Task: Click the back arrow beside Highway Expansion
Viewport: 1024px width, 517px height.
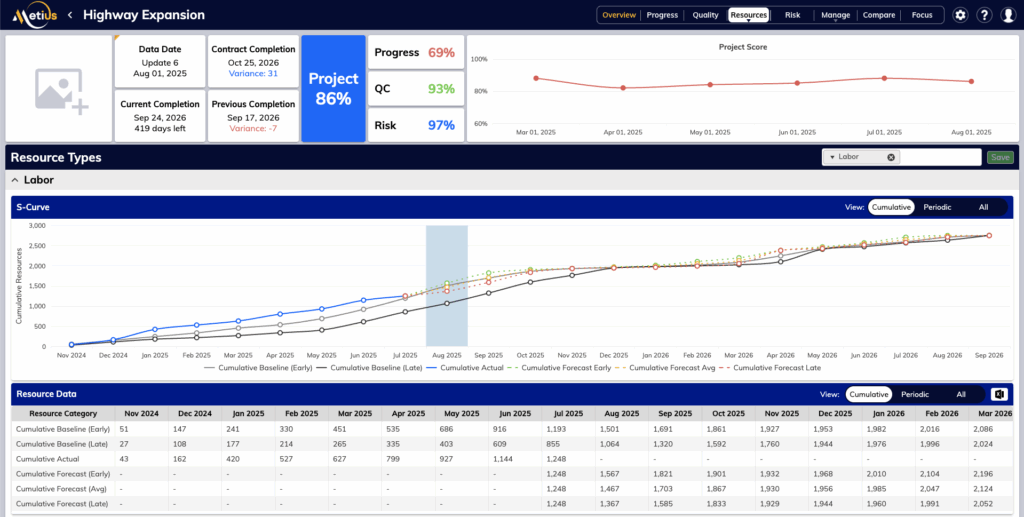Action: (70, 16)
